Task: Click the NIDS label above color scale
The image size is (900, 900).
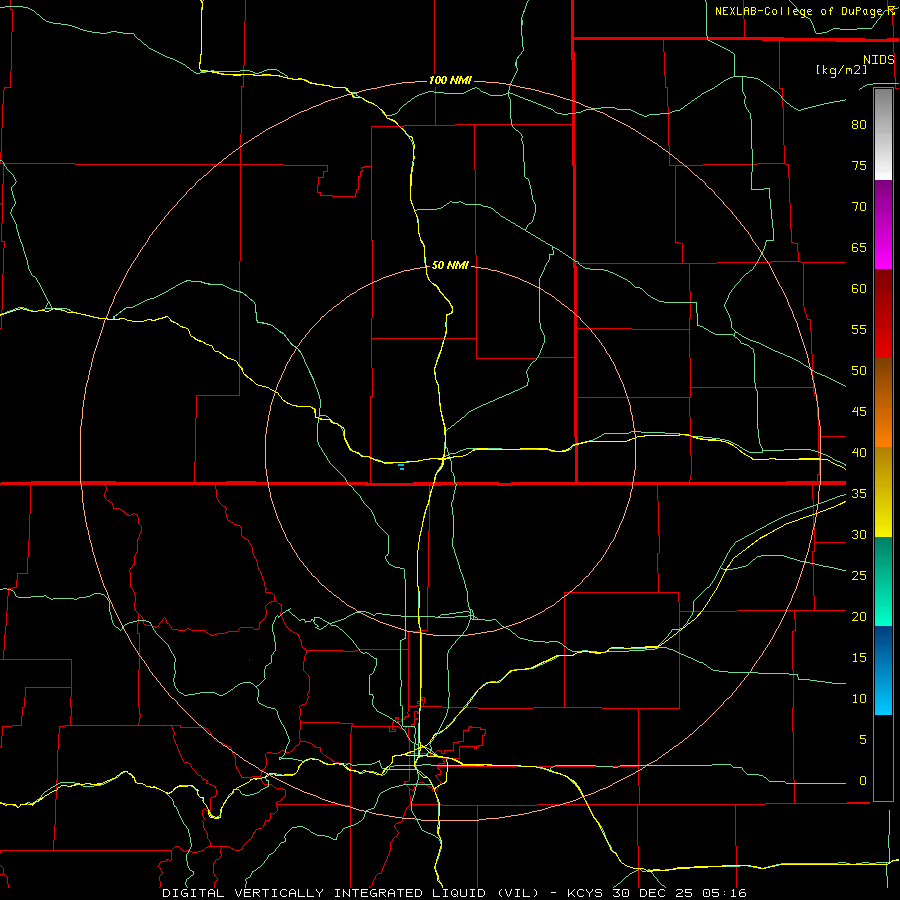Action: click(879, 60)
